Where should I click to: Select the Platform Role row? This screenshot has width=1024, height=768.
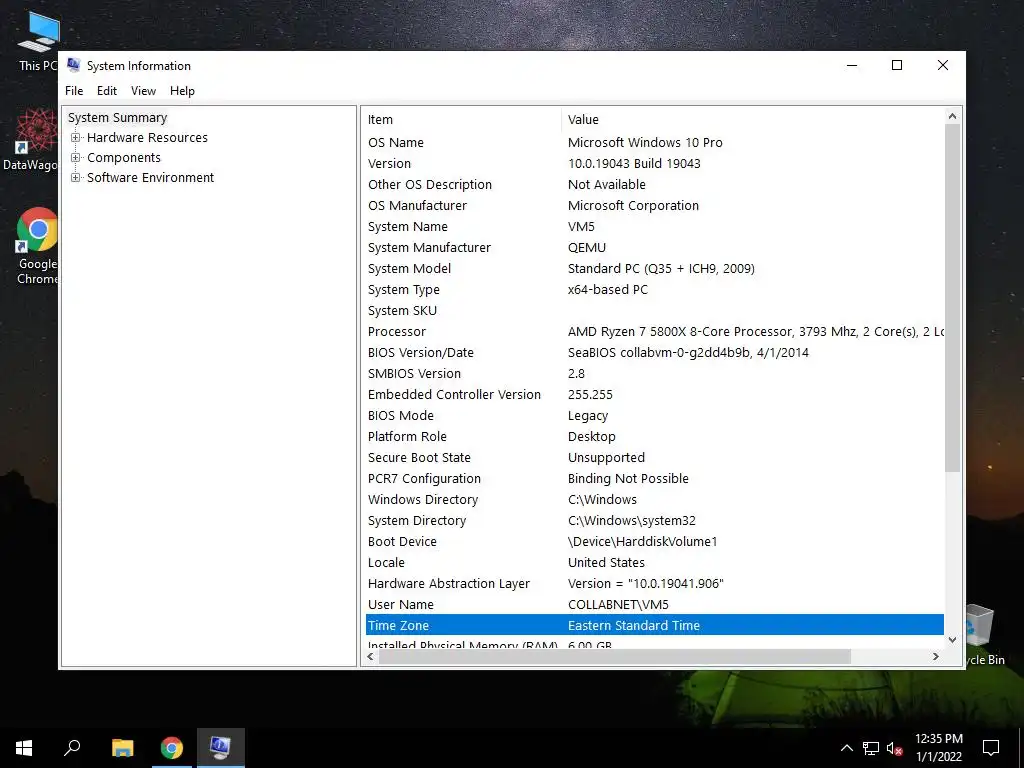pyautogui.click(x=654, y=436)
